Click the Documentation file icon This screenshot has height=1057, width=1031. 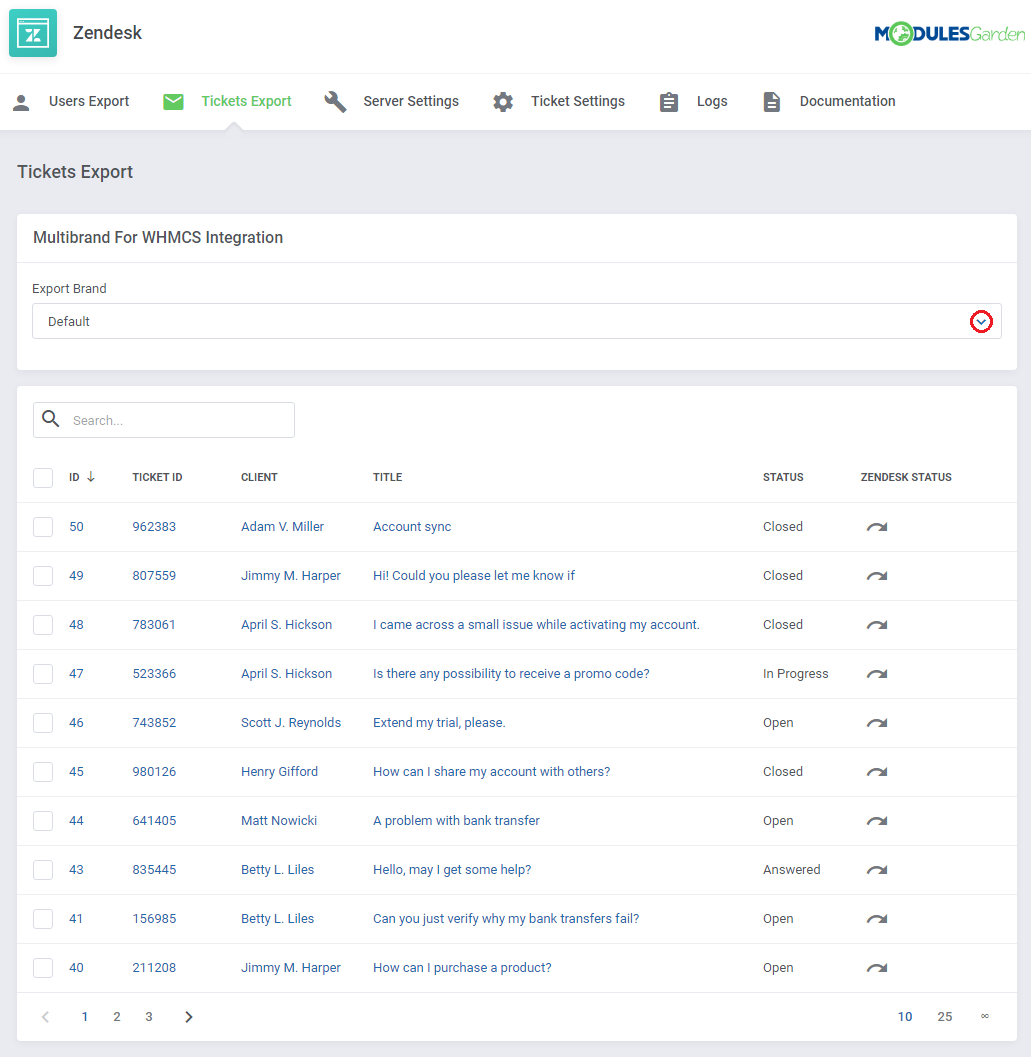(771, 102)
